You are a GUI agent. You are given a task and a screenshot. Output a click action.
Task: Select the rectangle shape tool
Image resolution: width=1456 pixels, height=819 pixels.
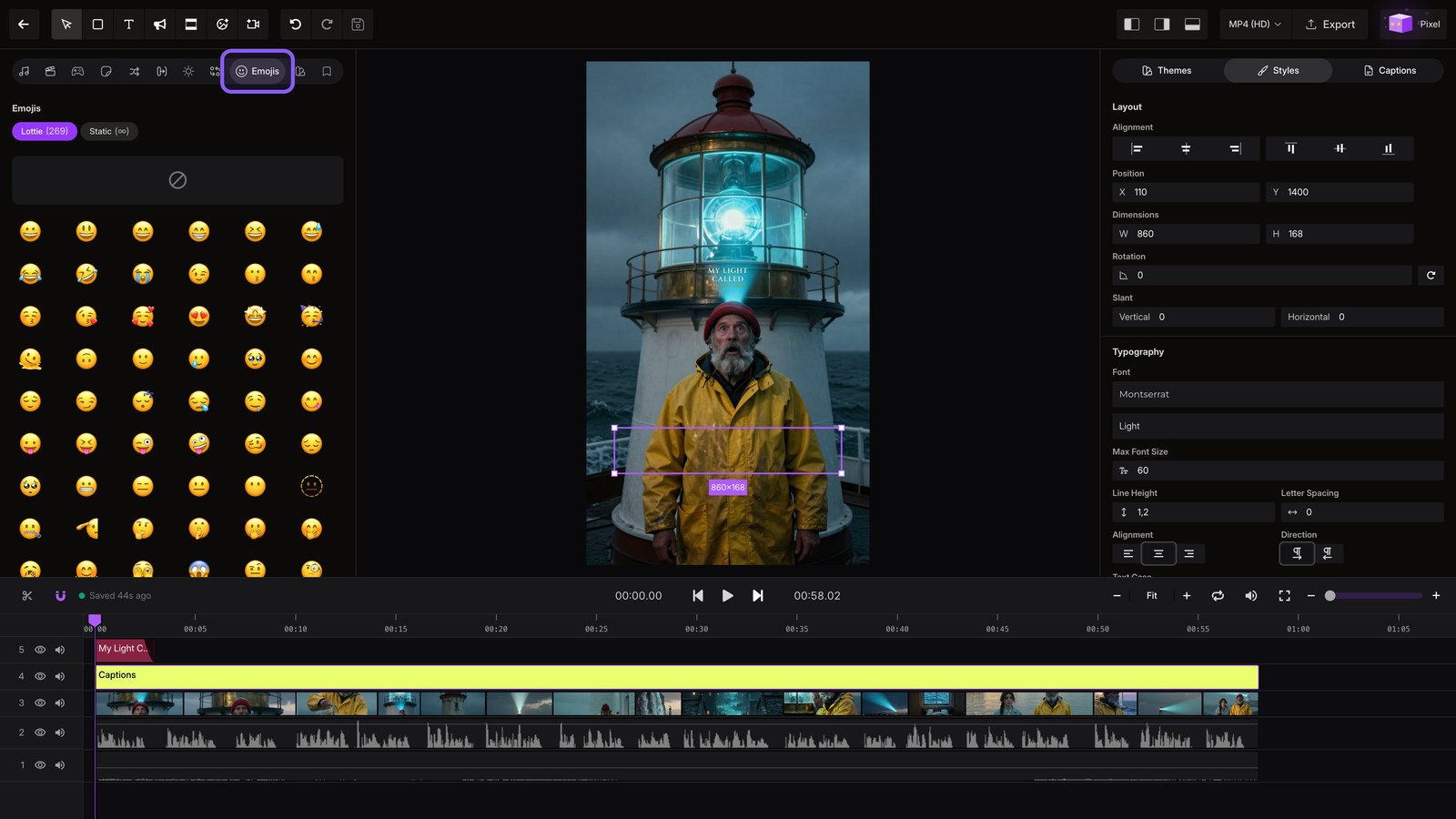point(97,25)
